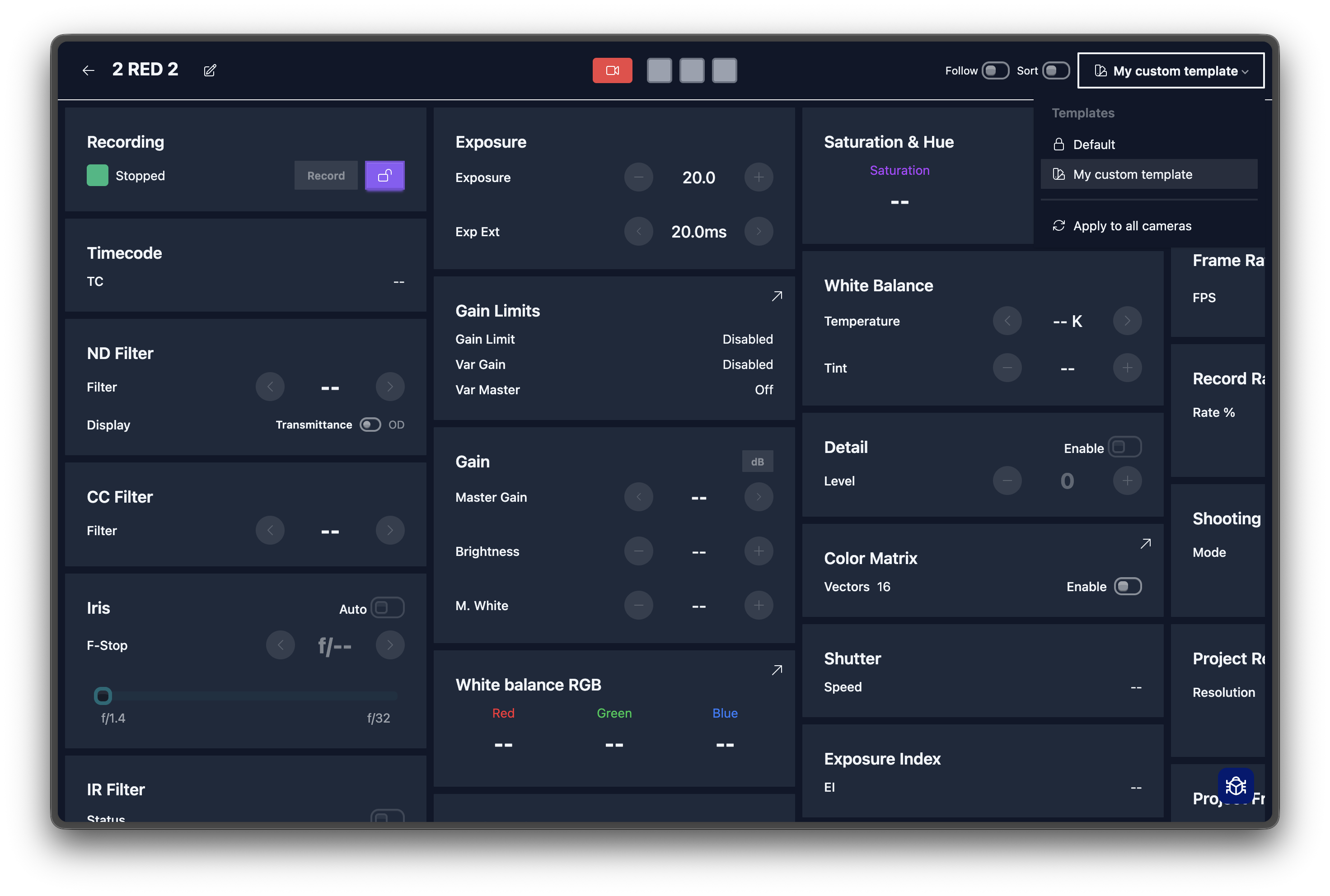Decrease Detail Level

(1007, 481)
